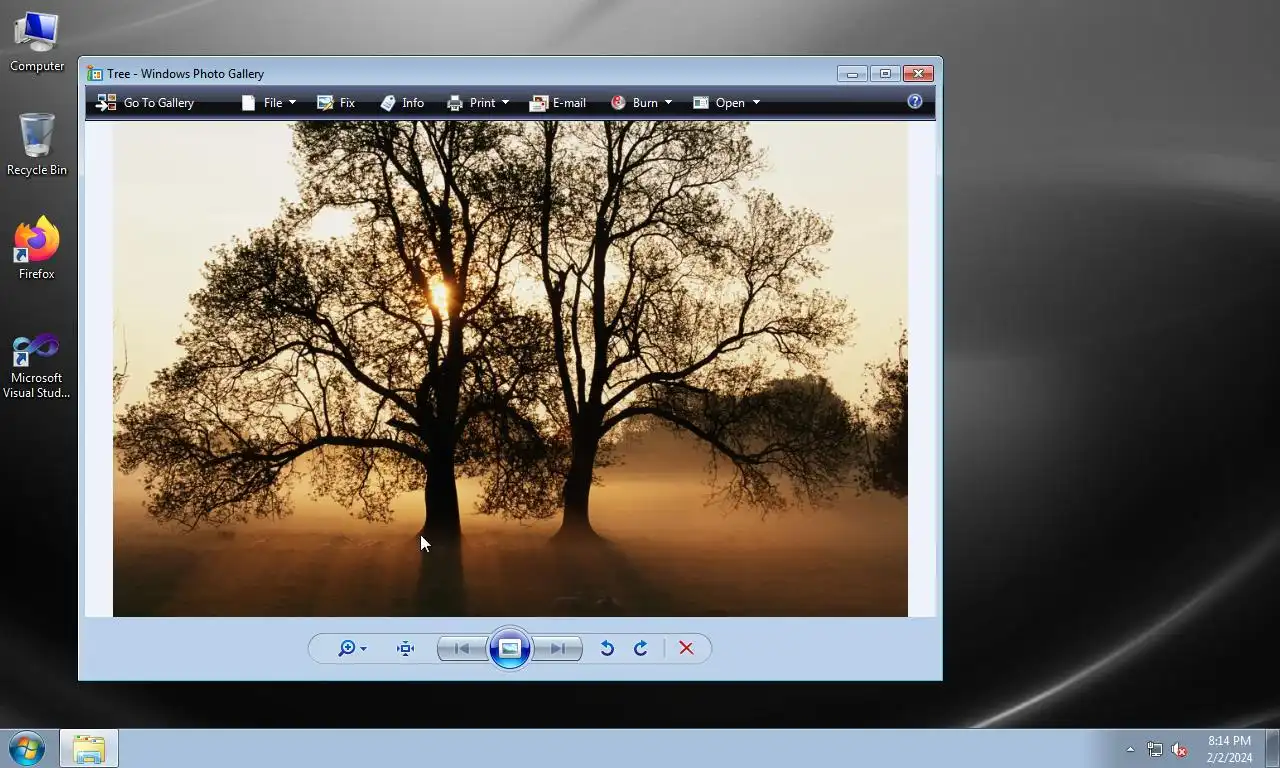Open the Fix panel
This screenshot has width=1280, height=768.
(336, 102)
